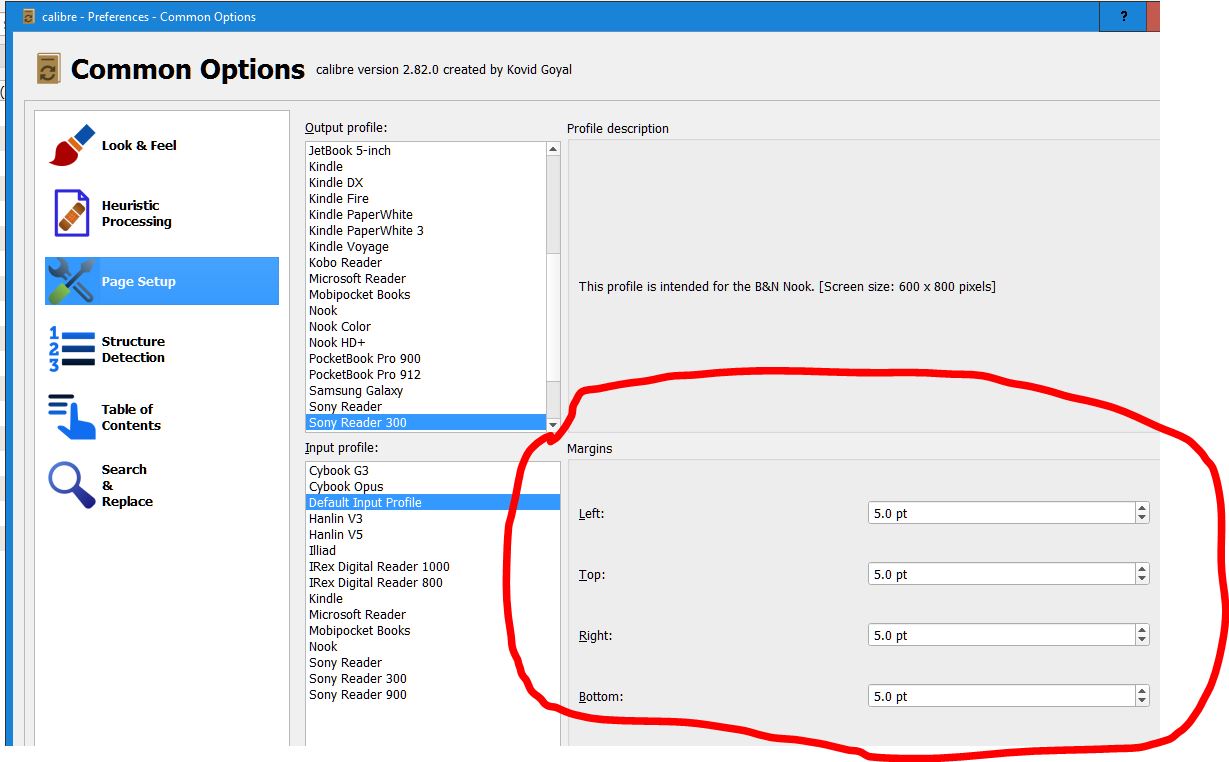Image resolution: width=1229 pixels, height=762 pixels.
Task: Open the Look & Feel section
Action: point(161,146)
